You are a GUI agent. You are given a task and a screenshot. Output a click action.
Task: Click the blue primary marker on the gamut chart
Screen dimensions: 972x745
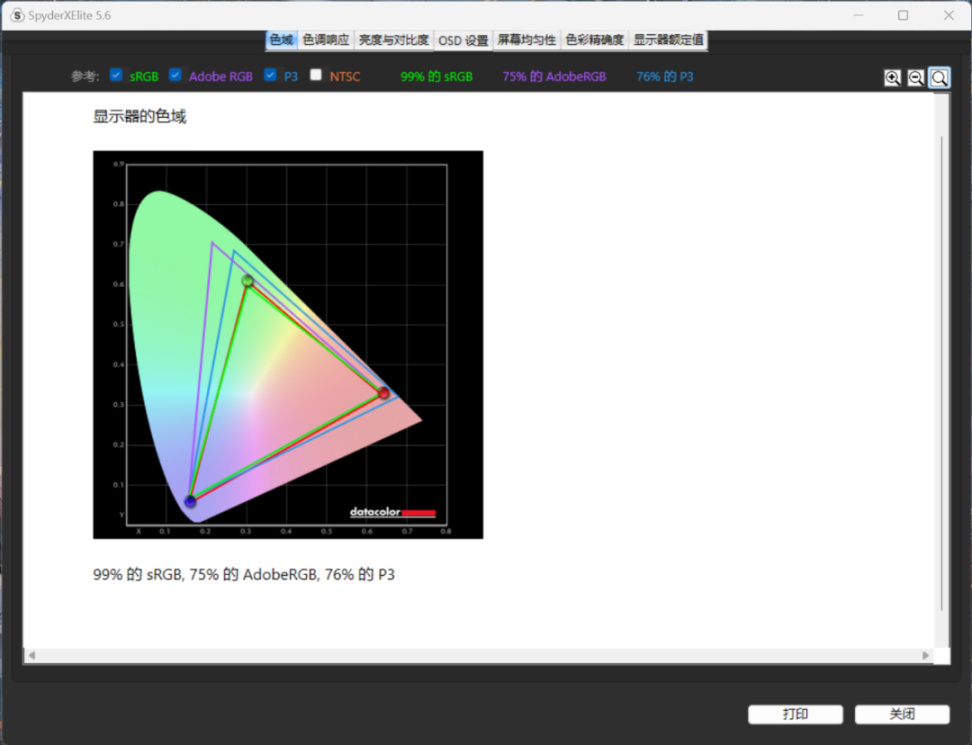point(190,501)
